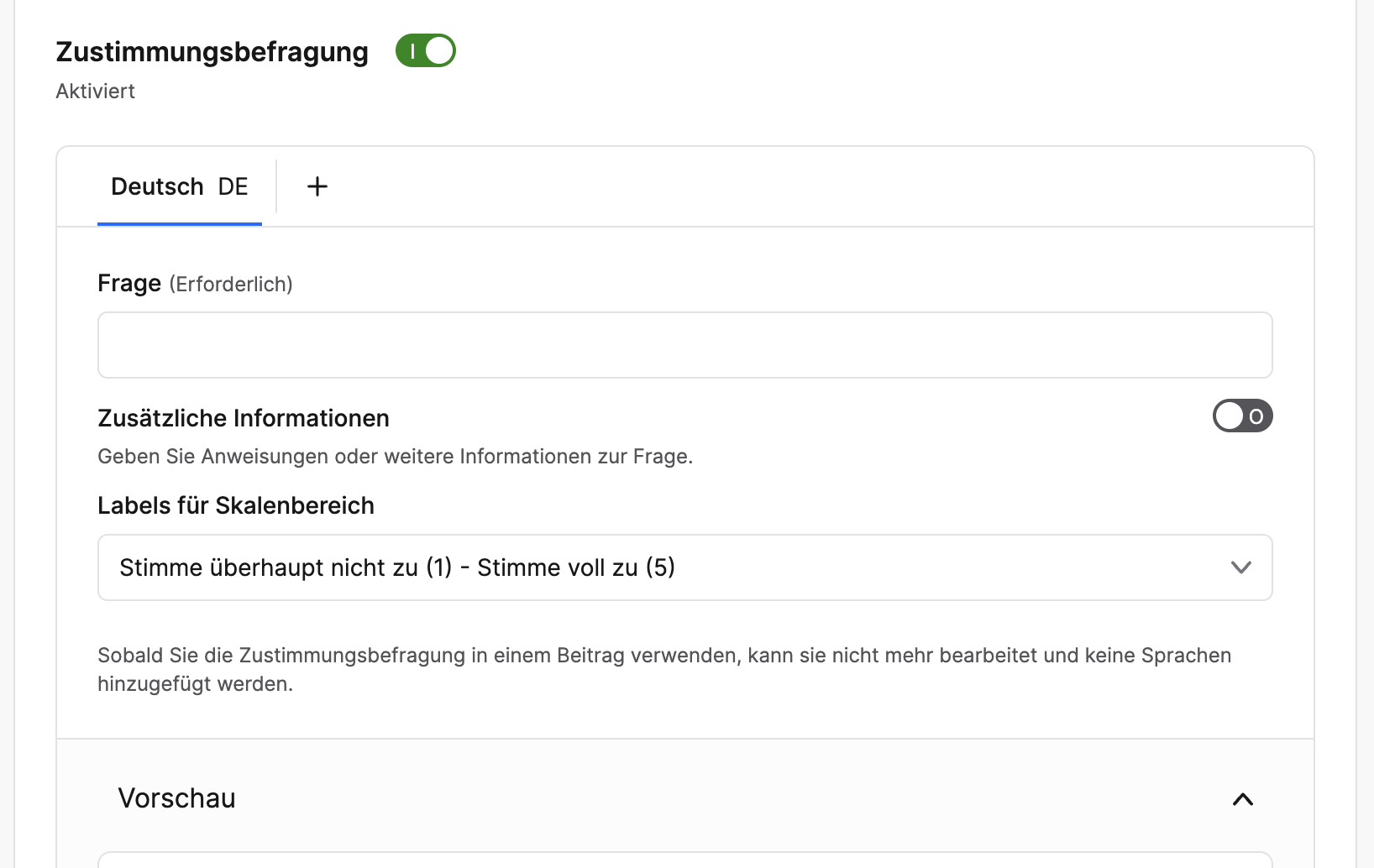Click the Aktiviert status text
The image size is (1374, 868).
point(96,91)
